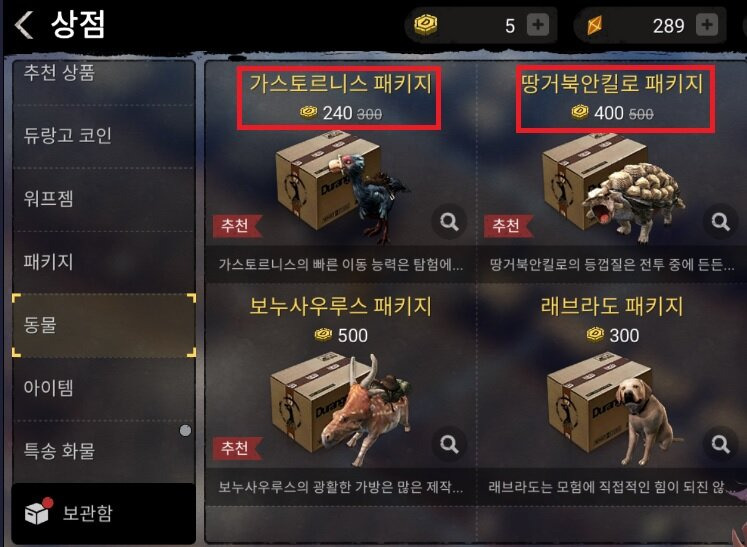The image size is (747, 547).
Task: Preview 땅거북안킬로 패키지 with magnifier icon
Action: pos(720,222)
